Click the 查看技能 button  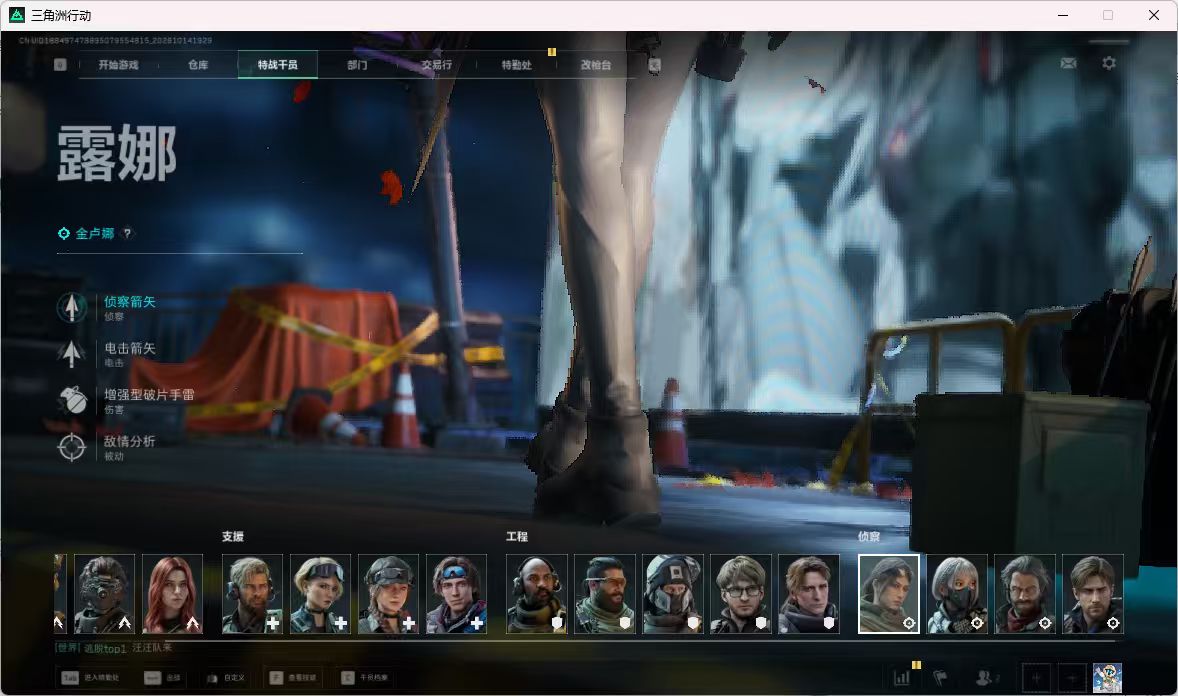pos(292,678)
